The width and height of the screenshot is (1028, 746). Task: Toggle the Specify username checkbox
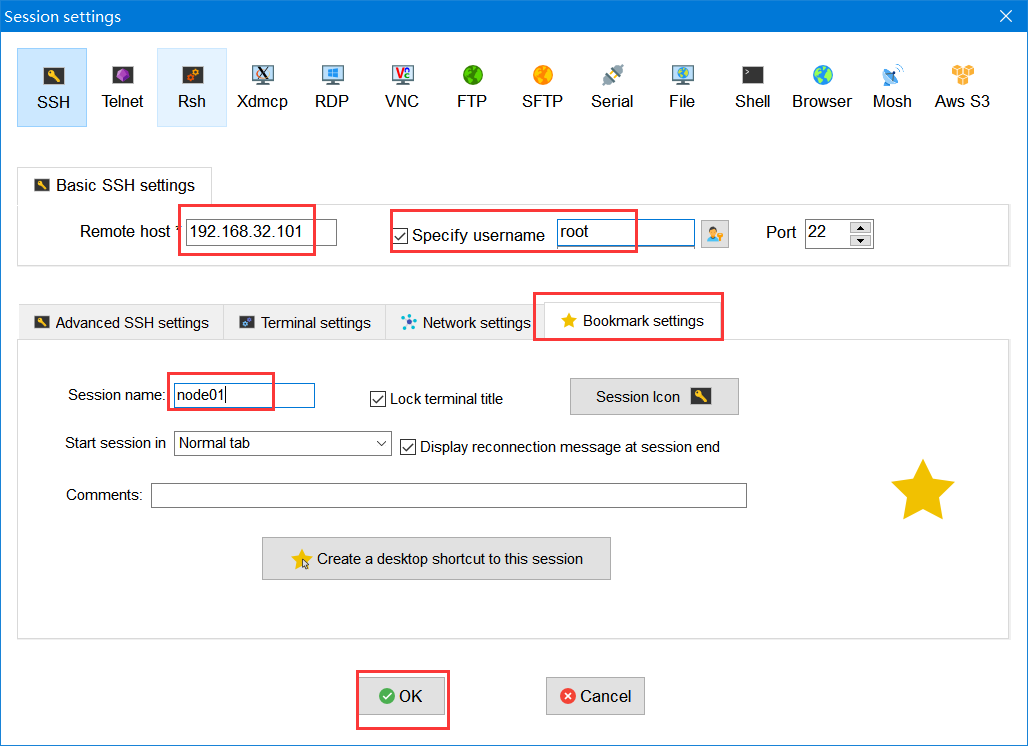401,236
